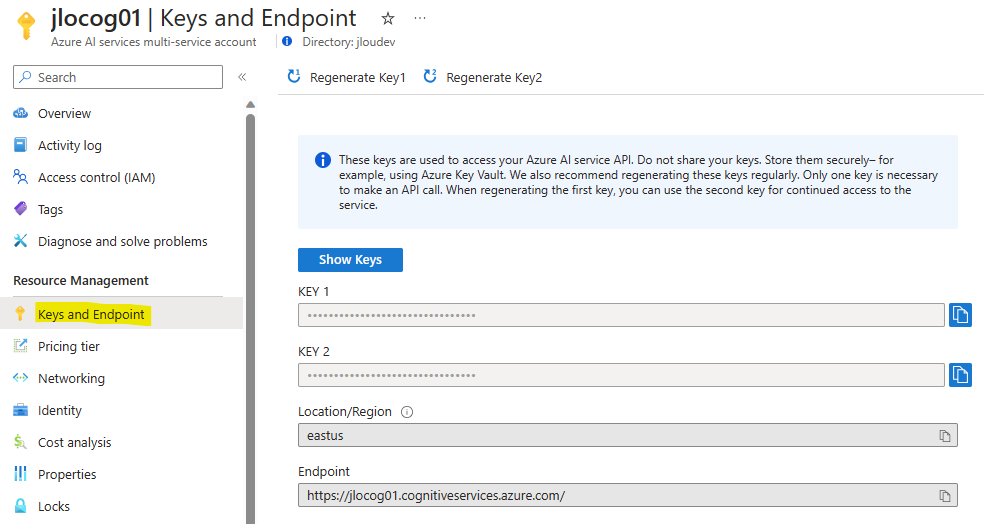This screenshot has height=524, width=984.
Task: Copy the Endpoint URL
Action: point(944,496)
